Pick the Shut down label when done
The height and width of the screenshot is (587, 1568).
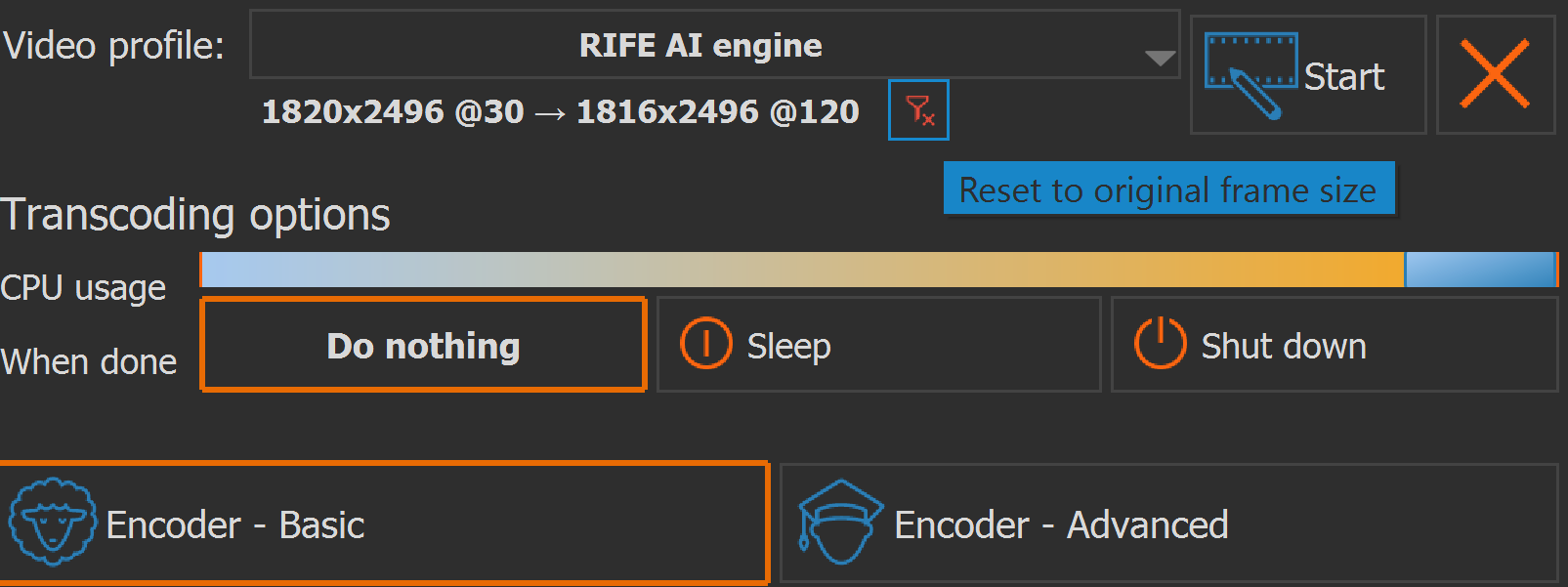click(x=1283, y=347)
